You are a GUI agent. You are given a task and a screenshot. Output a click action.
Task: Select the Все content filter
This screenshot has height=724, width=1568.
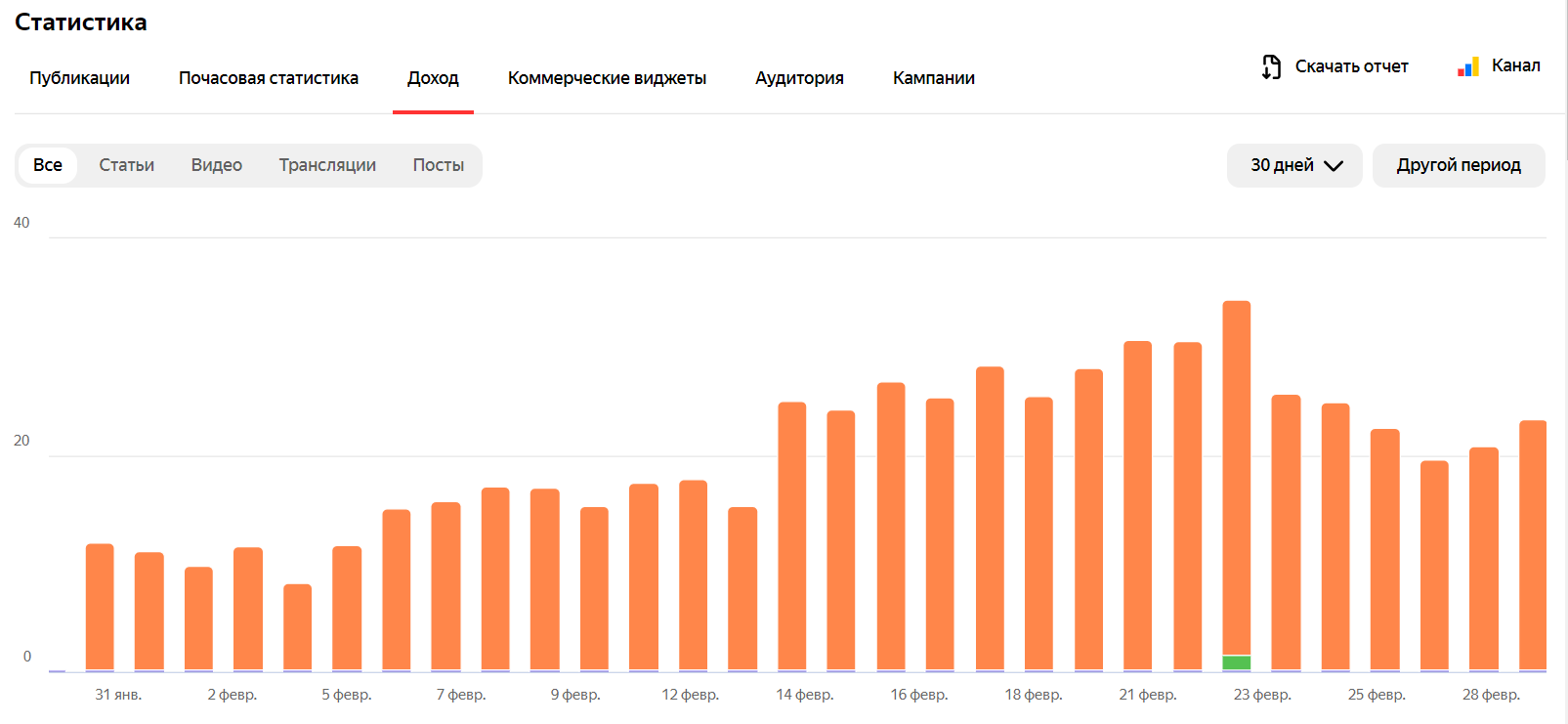coord(48,165)
